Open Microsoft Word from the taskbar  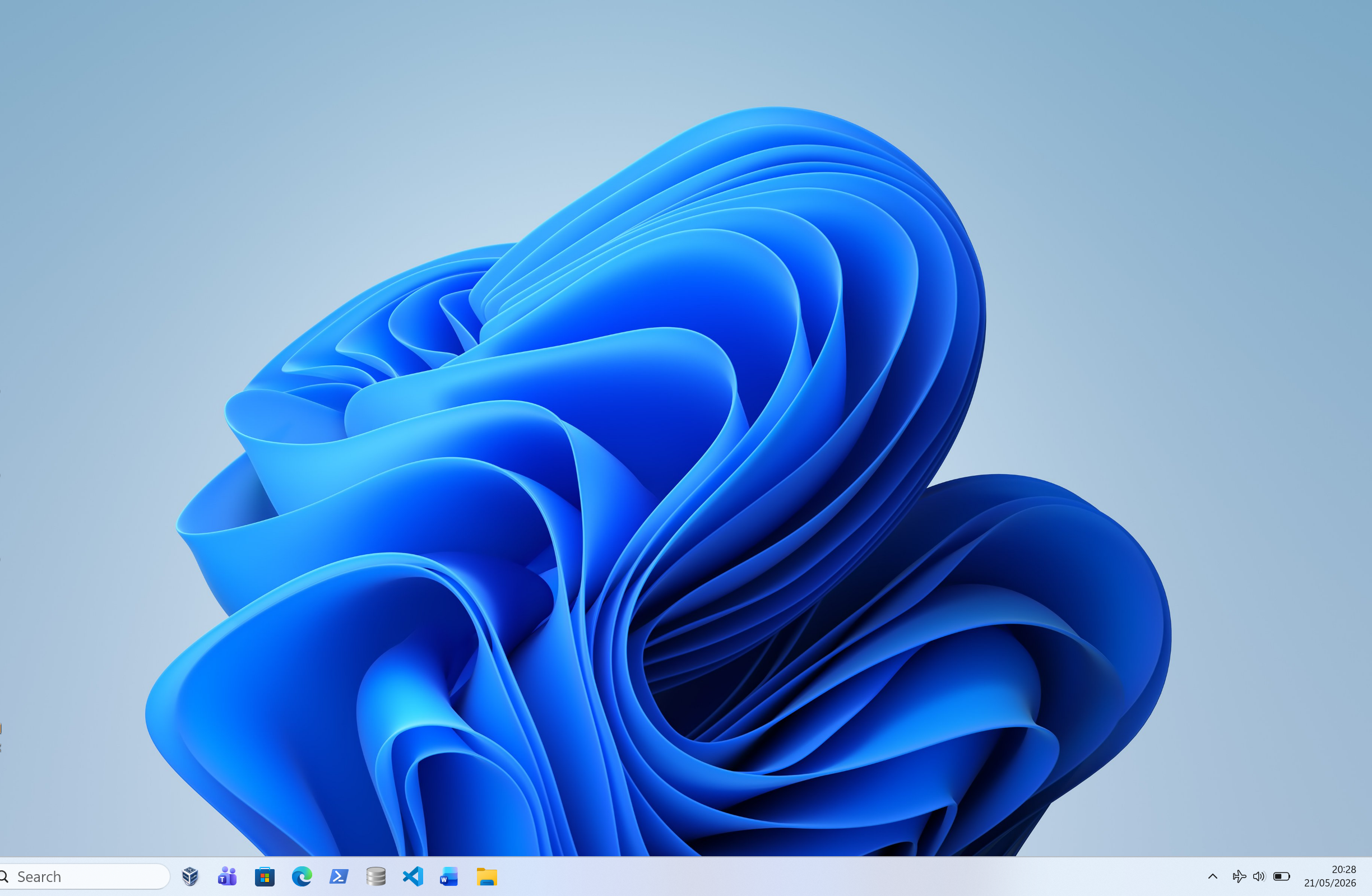pos(449,876)
